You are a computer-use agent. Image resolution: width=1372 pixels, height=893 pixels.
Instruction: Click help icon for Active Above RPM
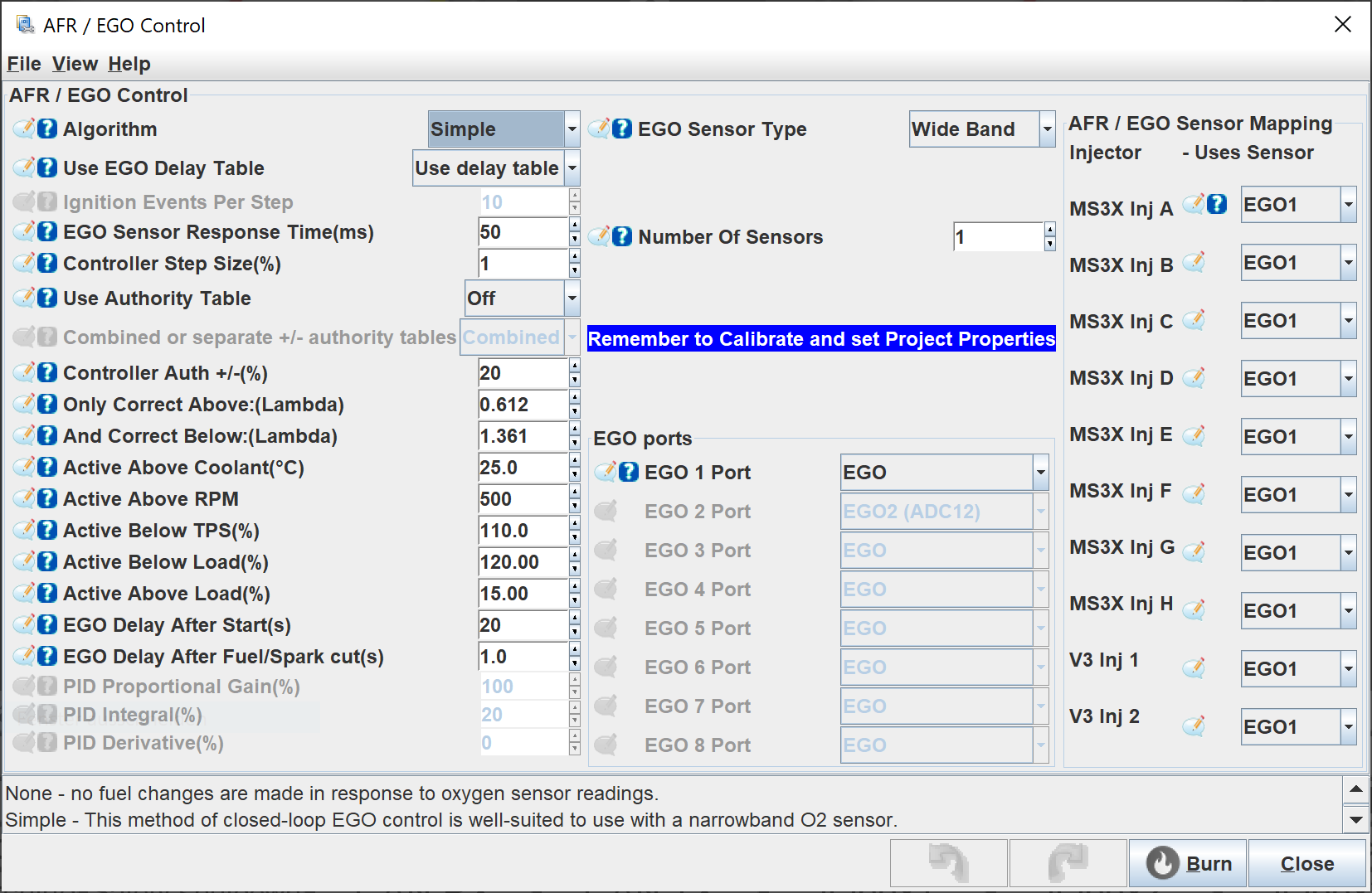click(48, 499)
